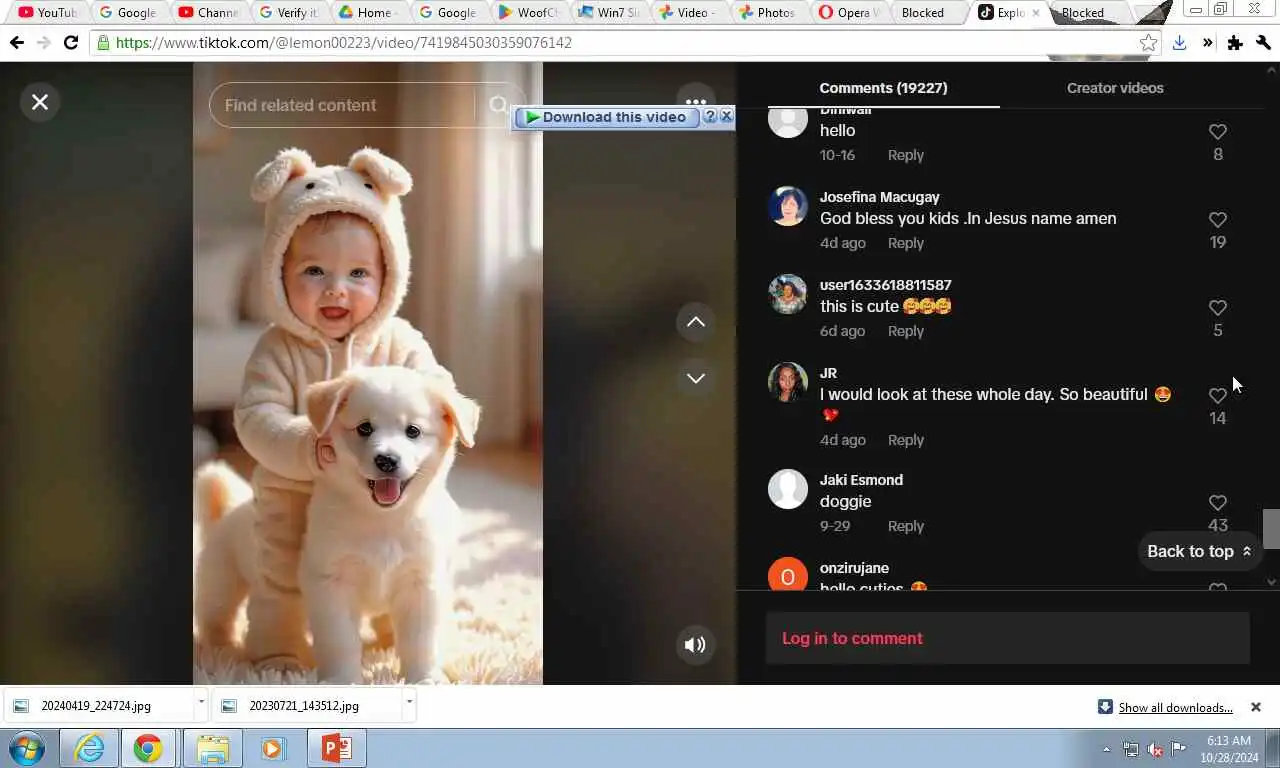Open Windows Media Player on taskbar
1280x768 pixels.
pos(273,748)
